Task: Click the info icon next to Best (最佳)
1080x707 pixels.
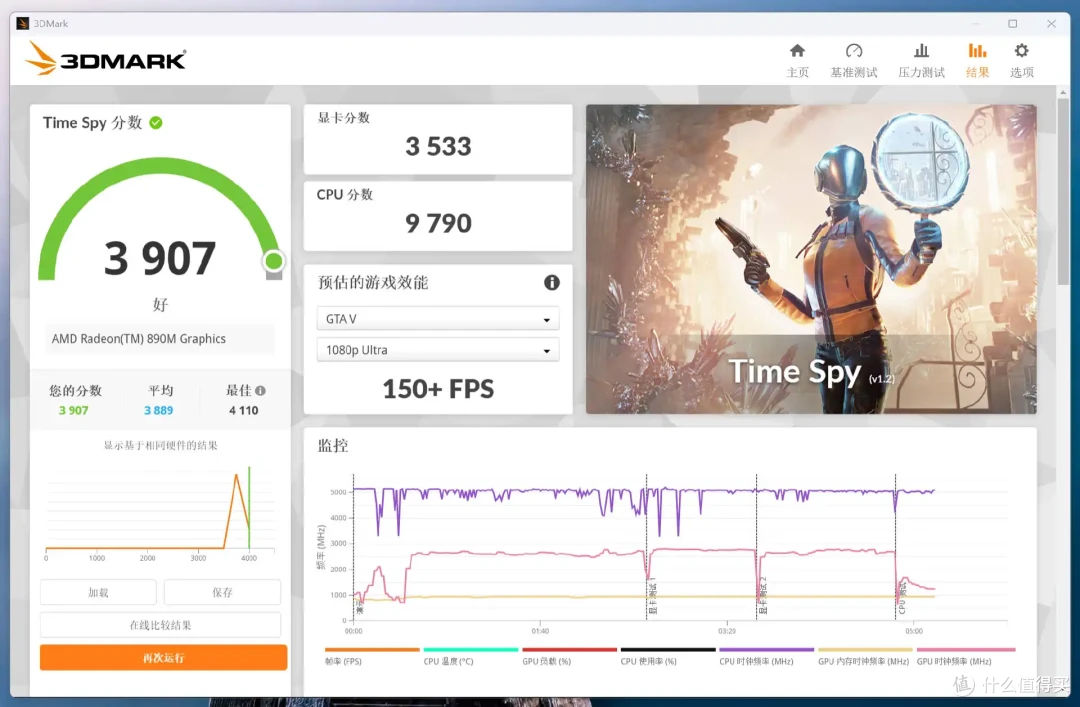Action: [x=260, y=391]
